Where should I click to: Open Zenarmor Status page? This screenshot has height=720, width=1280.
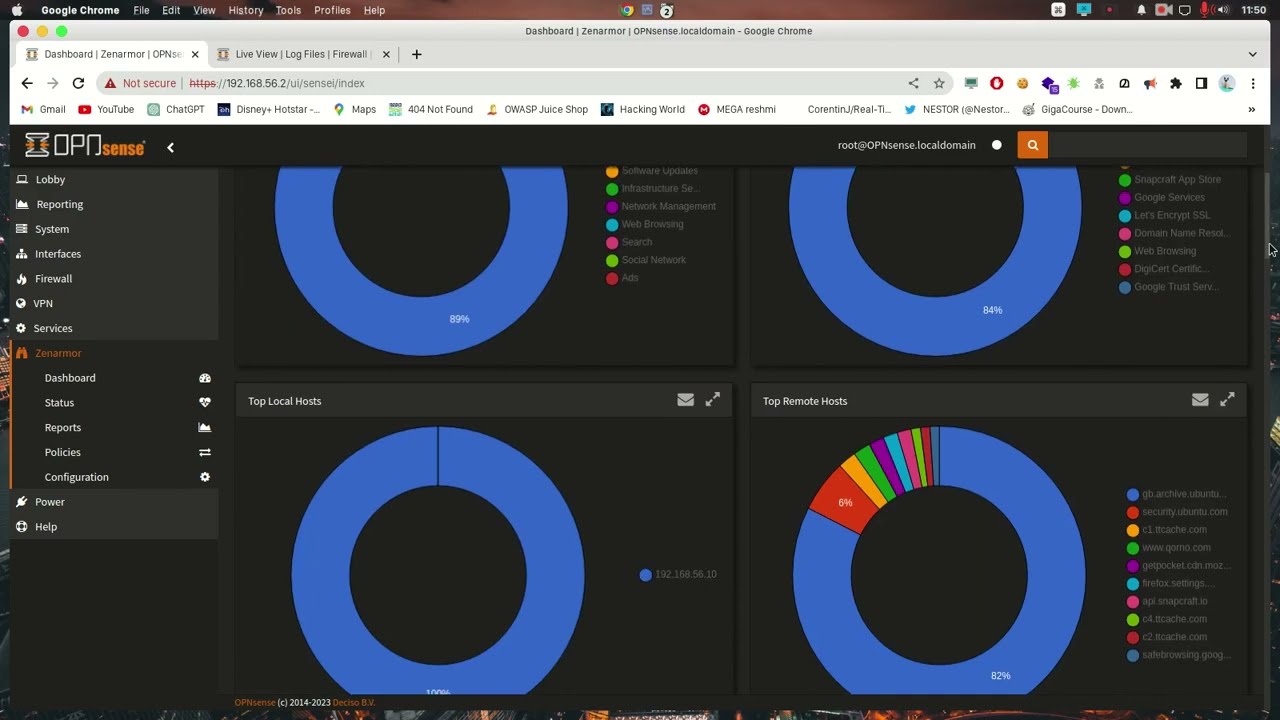coord(59,403)
